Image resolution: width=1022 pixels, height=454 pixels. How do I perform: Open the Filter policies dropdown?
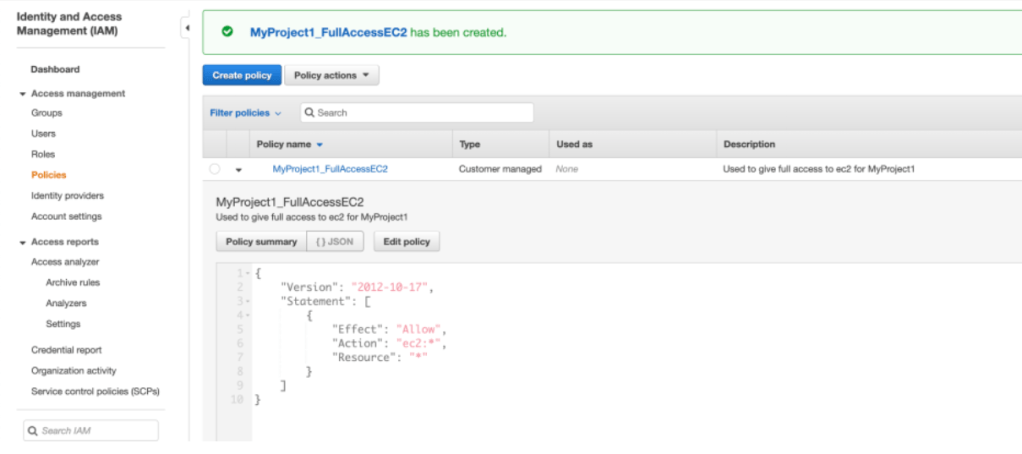[245, 113]
